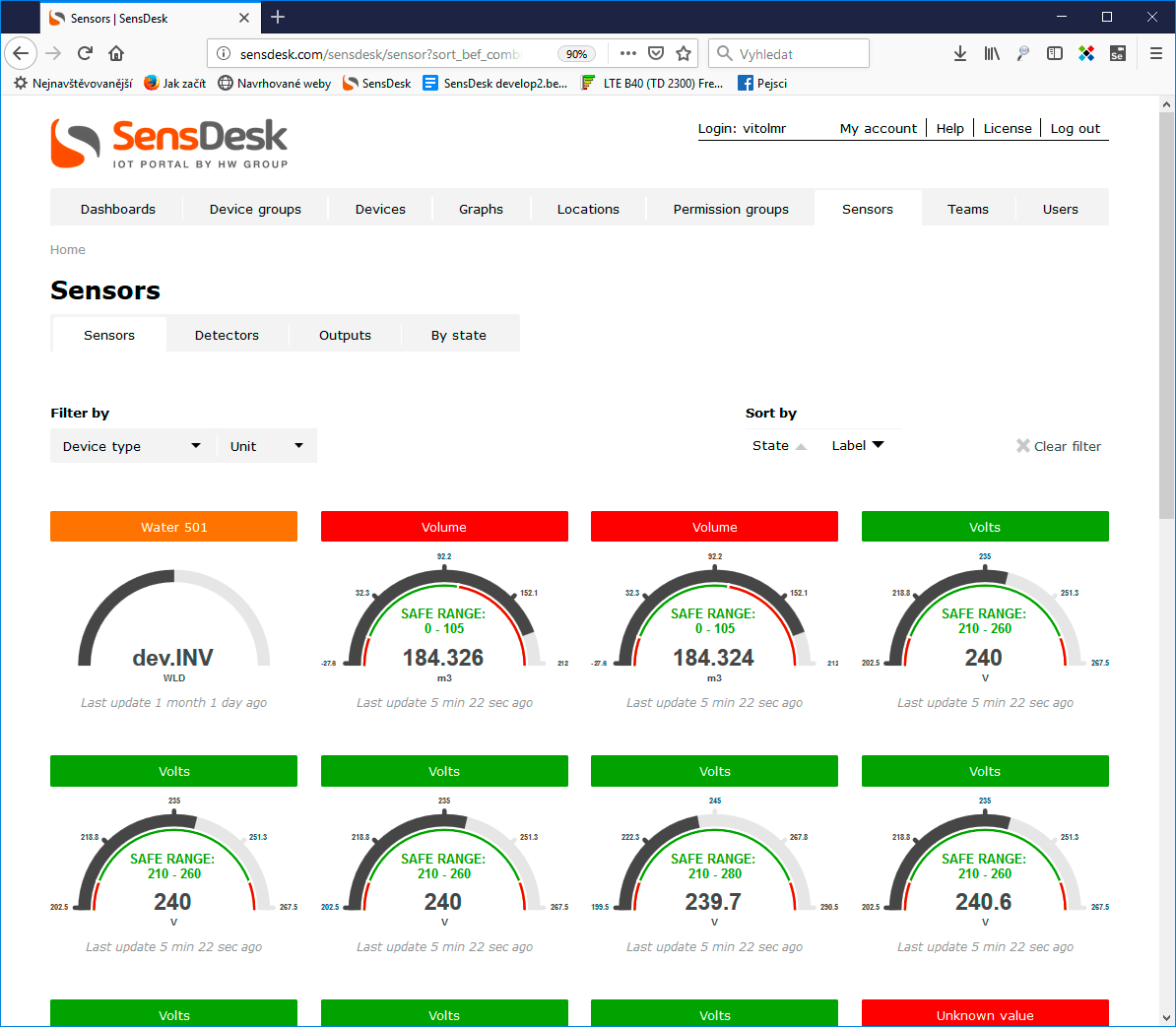This screenshot has height=1027, width=1176.
Task: Reload the current page
Action: (85, 53)
